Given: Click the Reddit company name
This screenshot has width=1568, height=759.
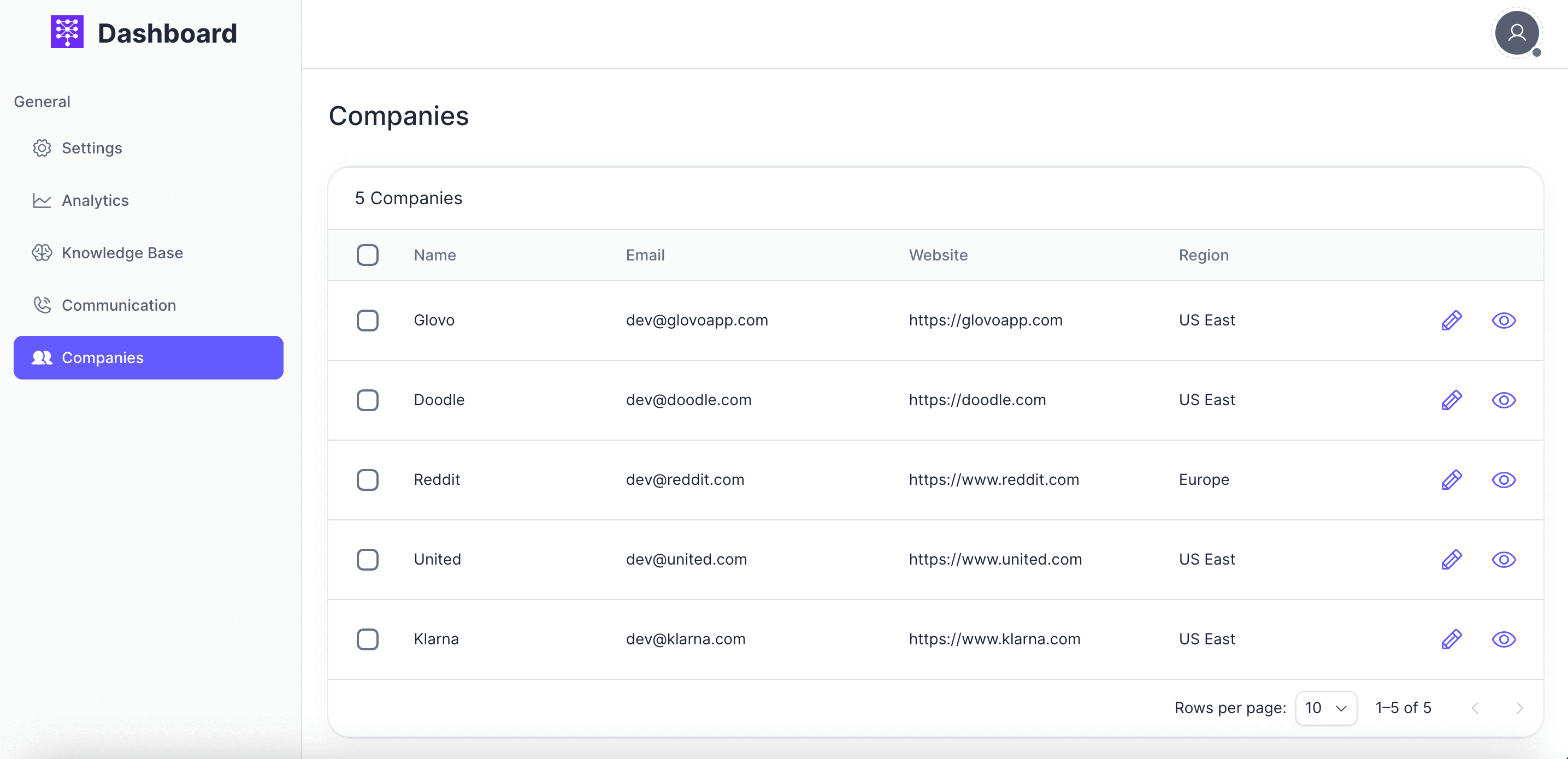Looking at the screenshot, I should point(437,479).
